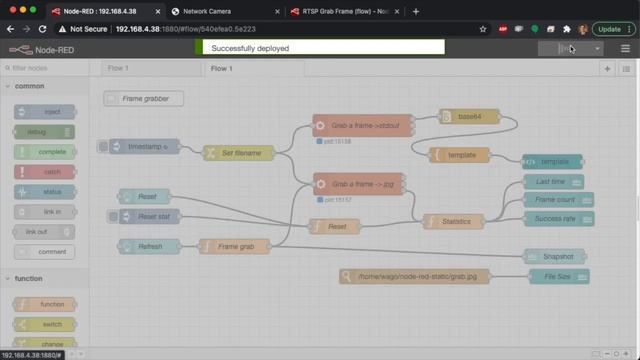Screen dimensions: 640x360
Task: Bookmark this page with star icon
Action: tap(483, 29)
